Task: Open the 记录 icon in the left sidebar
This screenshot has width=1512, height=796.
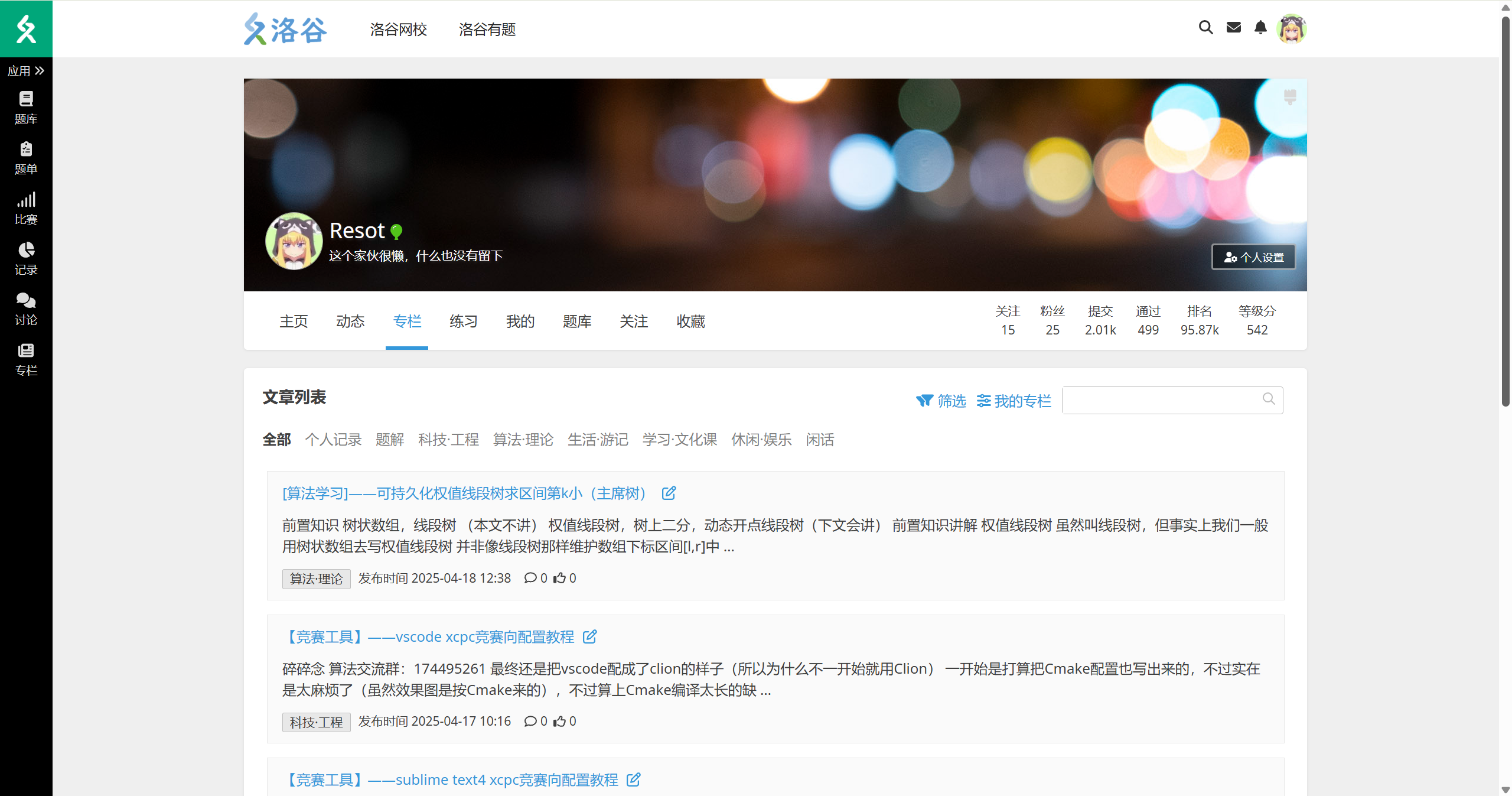Action: click(x=26, y=259)
